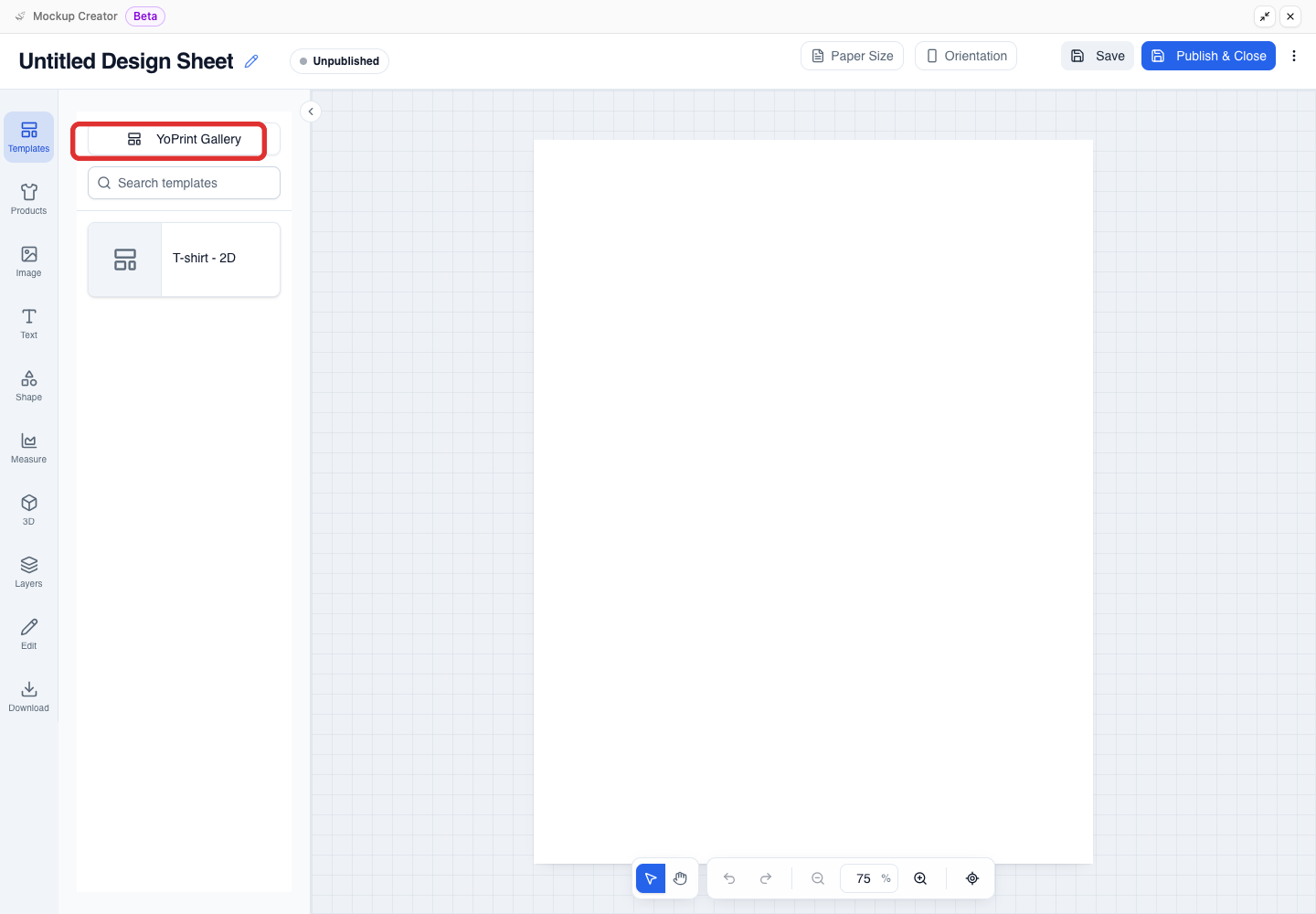Click the blank design sheet page
The width and height of the screenshot is (1316, 914).
click(813, 501)
